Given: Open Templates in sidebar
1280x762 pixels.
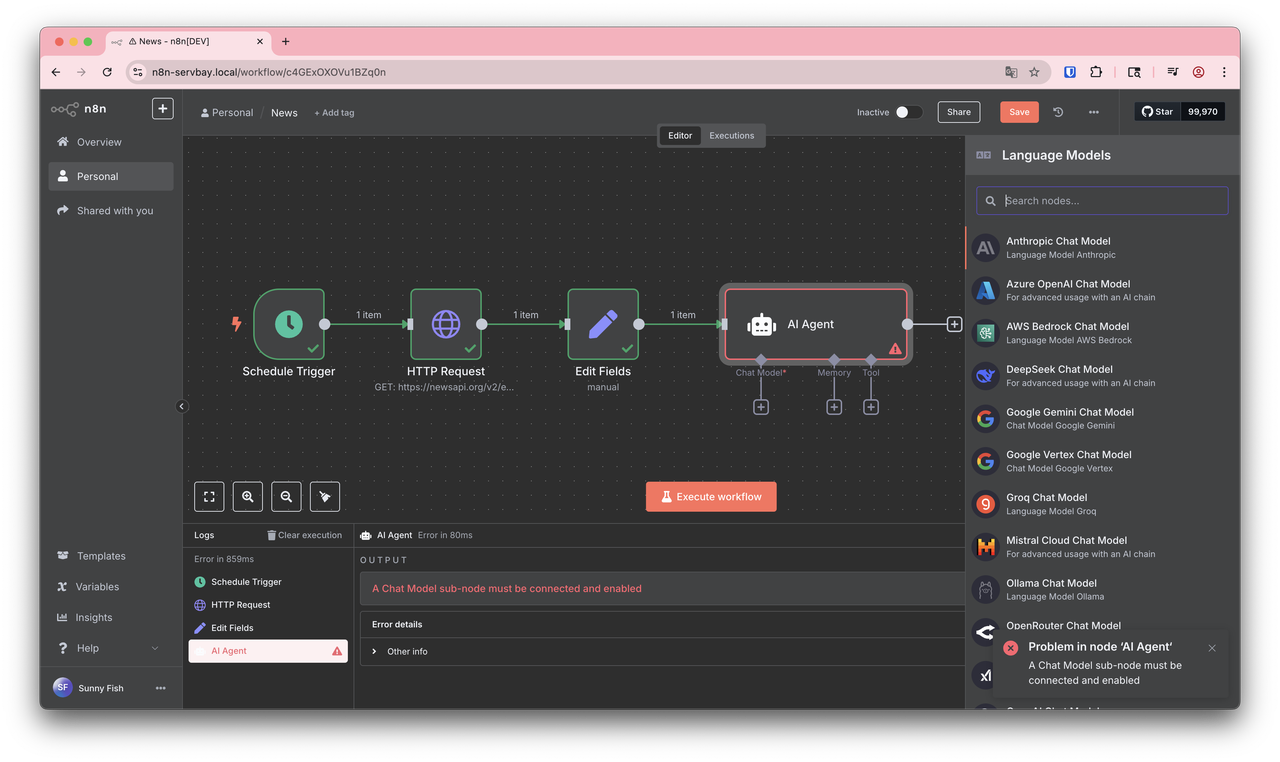Looking at the screenshot, I should [111, 556].
